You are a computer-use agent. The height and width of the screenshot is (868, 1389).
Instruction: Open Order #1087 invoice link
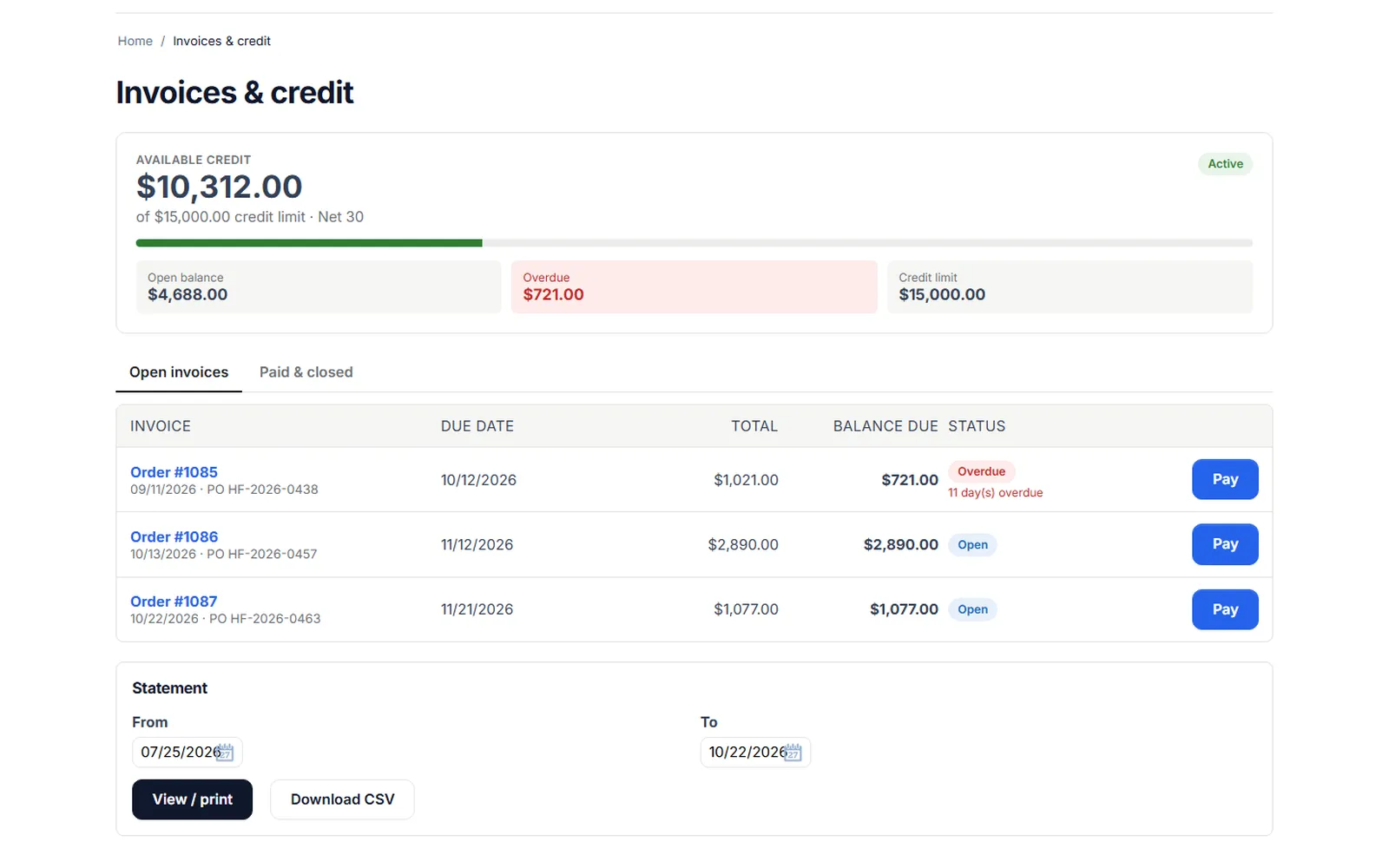tap(174, 602)
